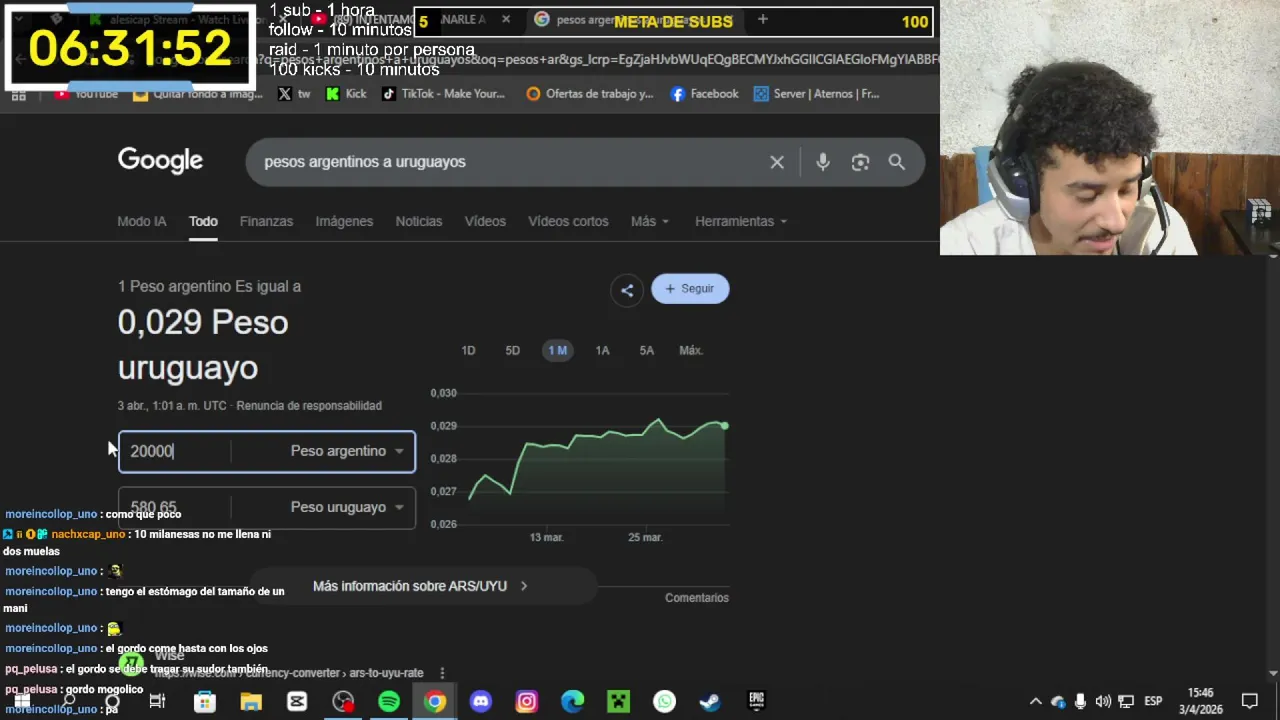The image size is (1280, 720).
Task: Click the Google search text box
Action: pyautogui.click(x=510, y=162)
